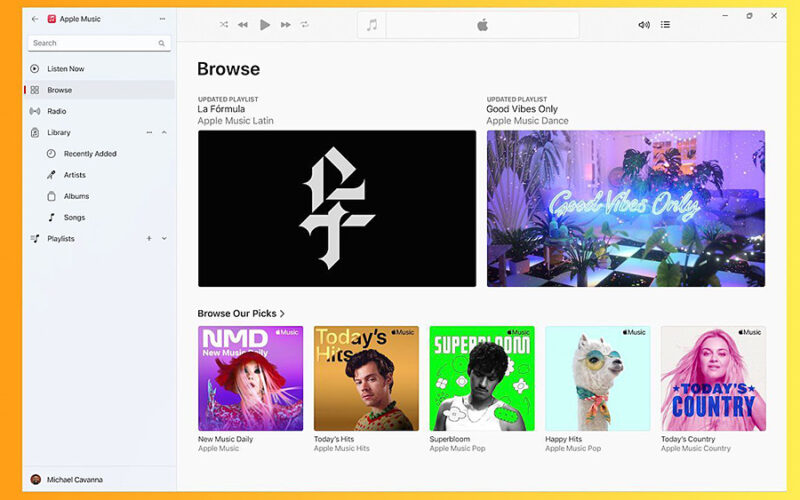Viewport: 800px width, 500px height.
Task: Open the Apple Music app icon
Action: tap(52, 19)
